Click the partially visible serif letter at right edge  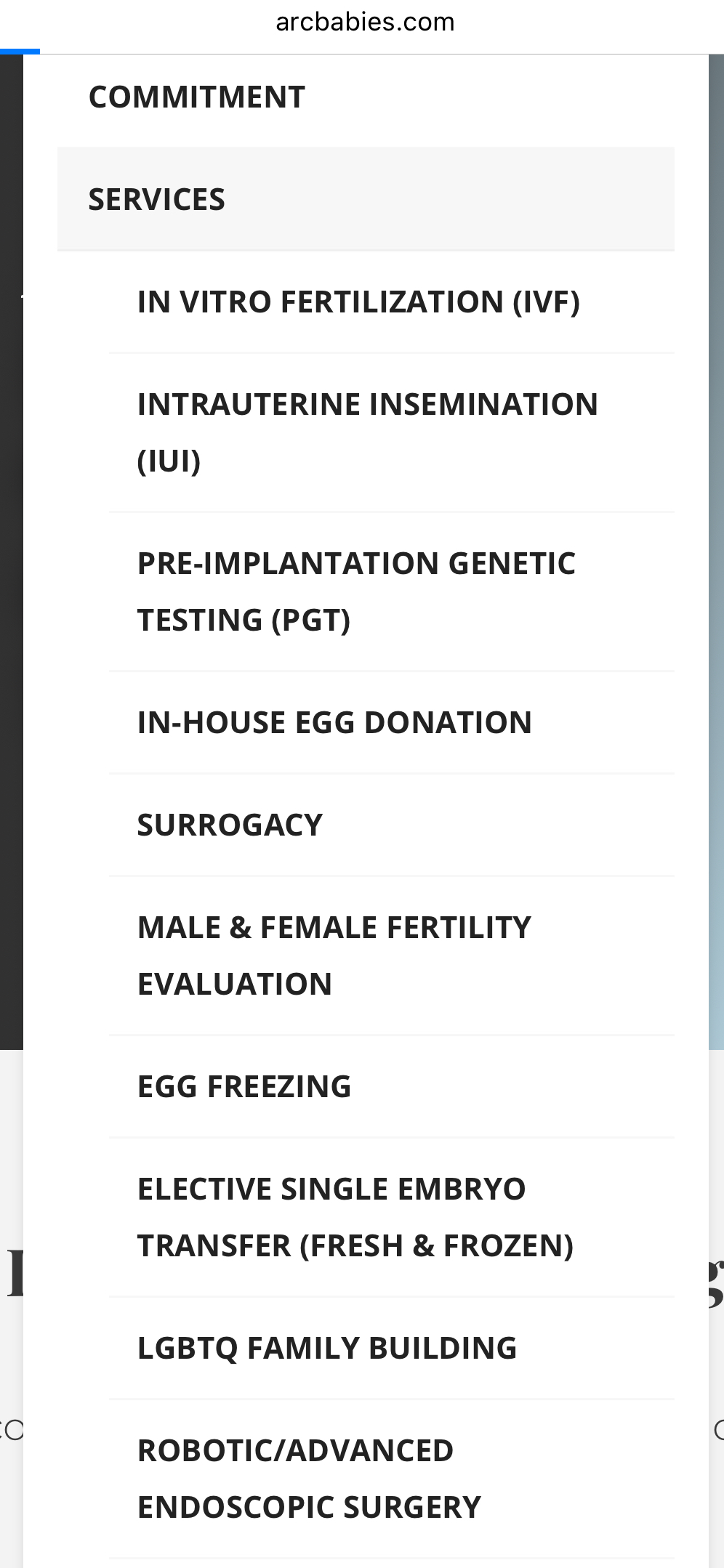tap(716, 1282)
